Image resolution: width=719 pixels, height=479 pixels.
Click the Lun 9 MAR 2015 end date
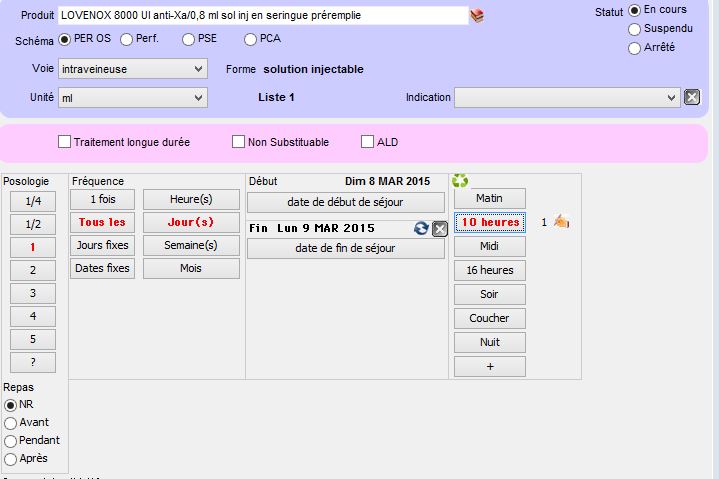coord(326,228)
